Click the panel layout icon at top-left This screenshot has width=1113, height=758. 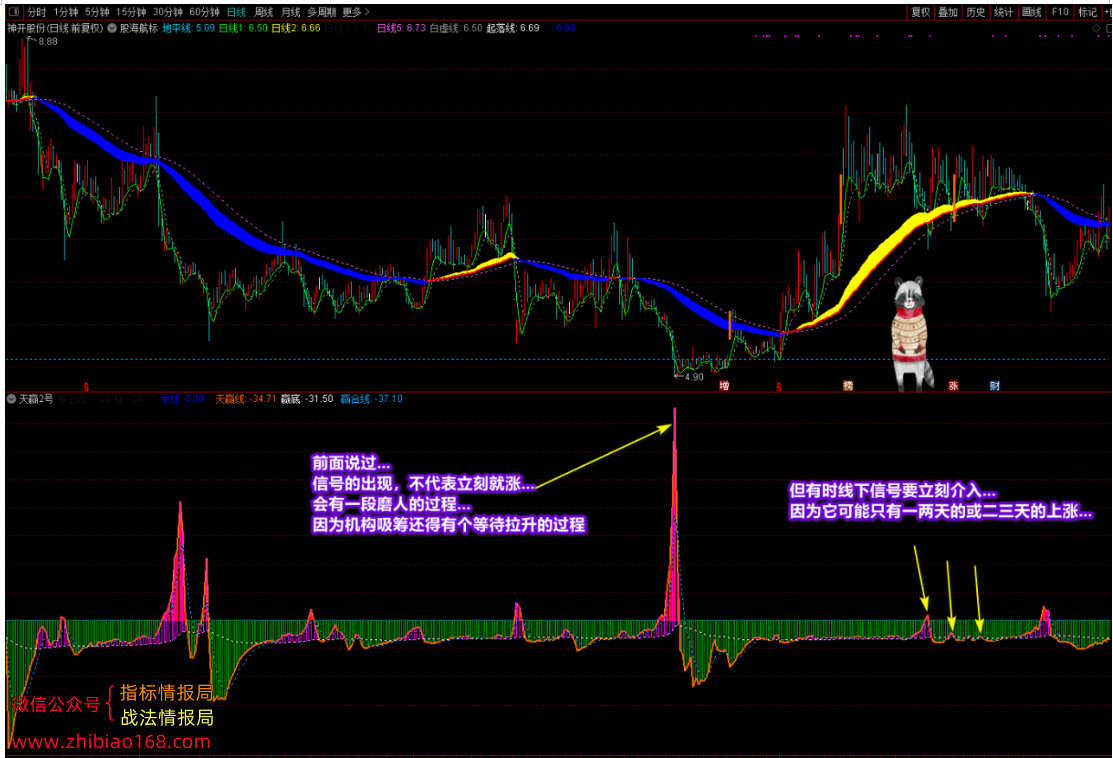(13, 12)
